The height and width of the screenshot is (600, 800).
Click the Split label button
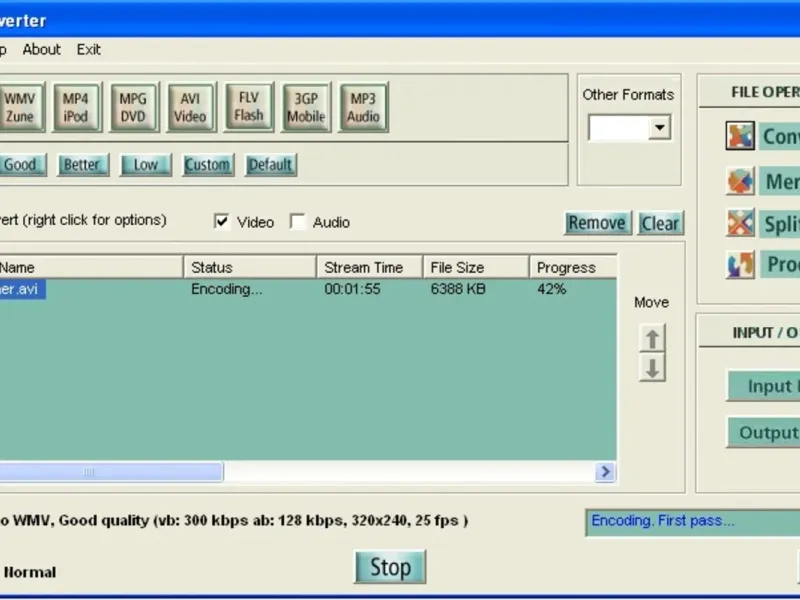(x=780, y=223)
